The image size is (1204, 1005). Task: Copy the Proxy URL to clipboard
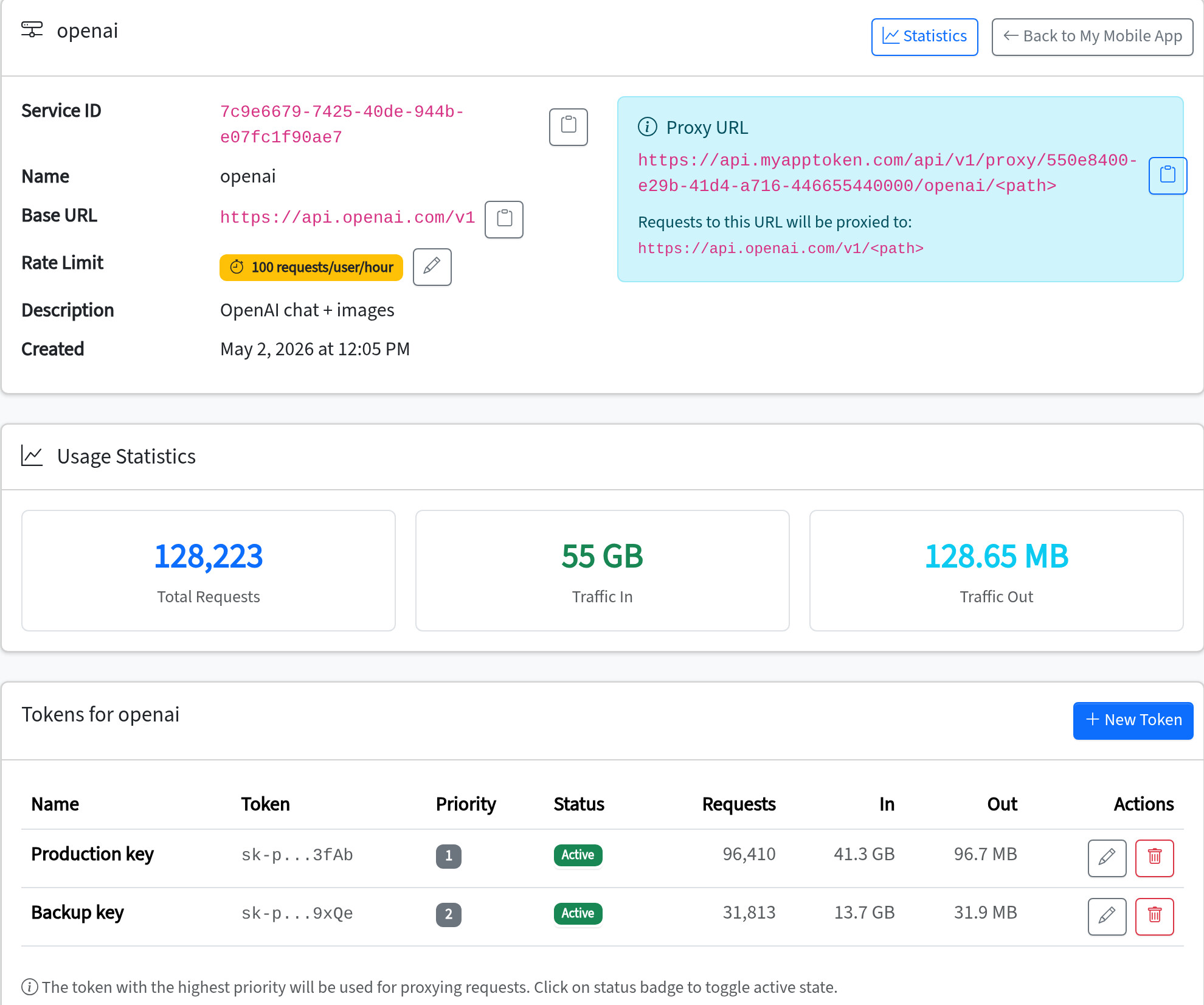[1168, 175]
